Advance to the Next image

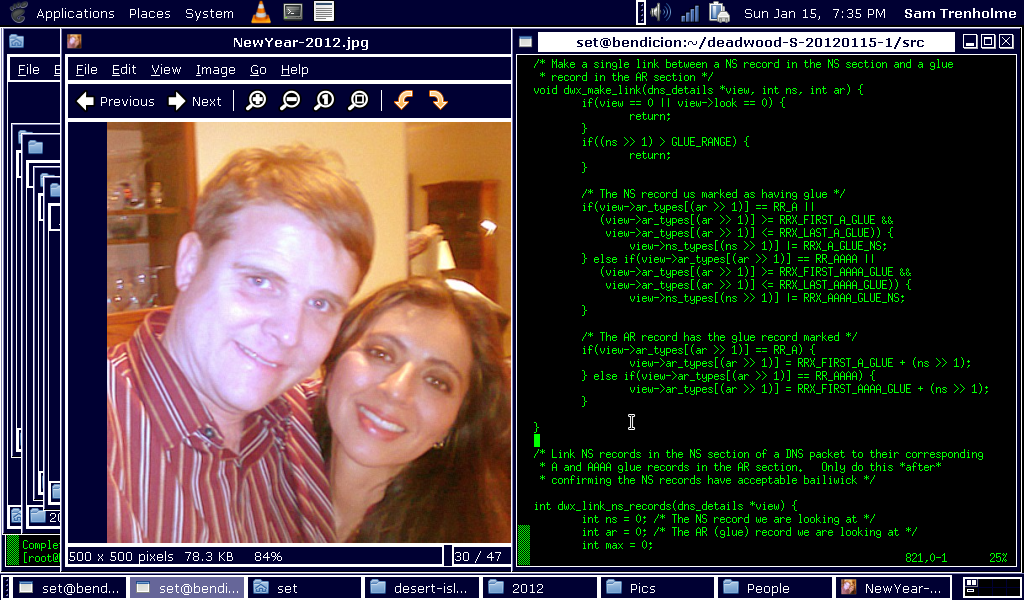195,101
